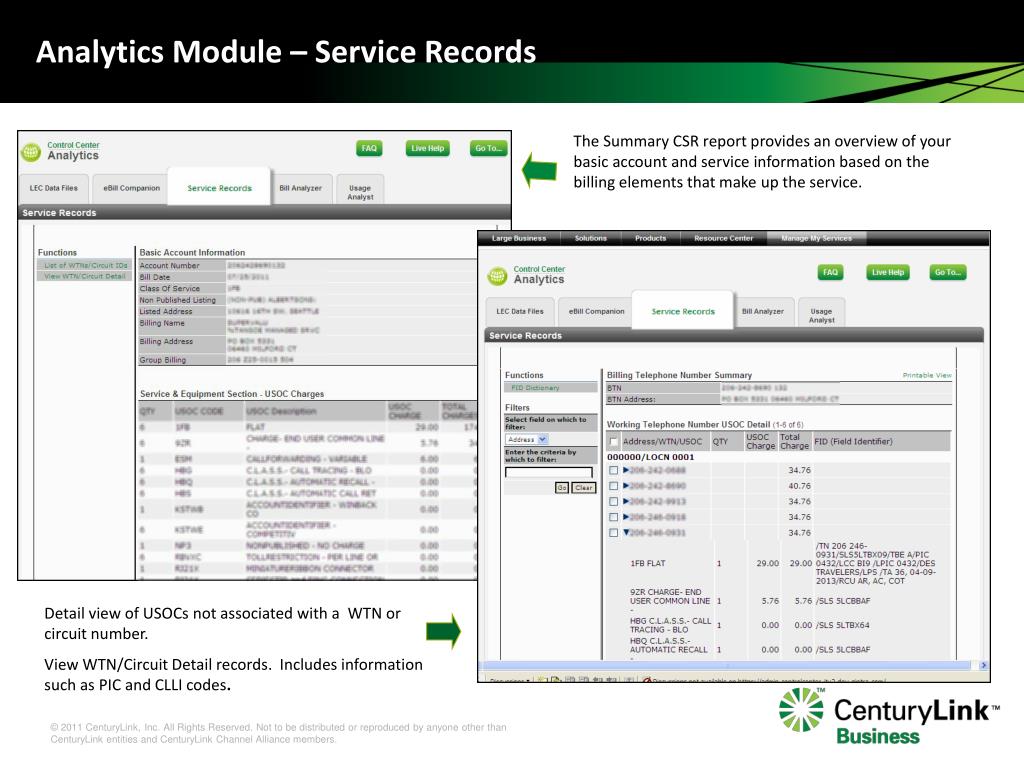Tick the checkbox of the 206-246-0918 row
Viewport: 1024px width, 768px height.
pyautogui.click(x=613, y=517)
